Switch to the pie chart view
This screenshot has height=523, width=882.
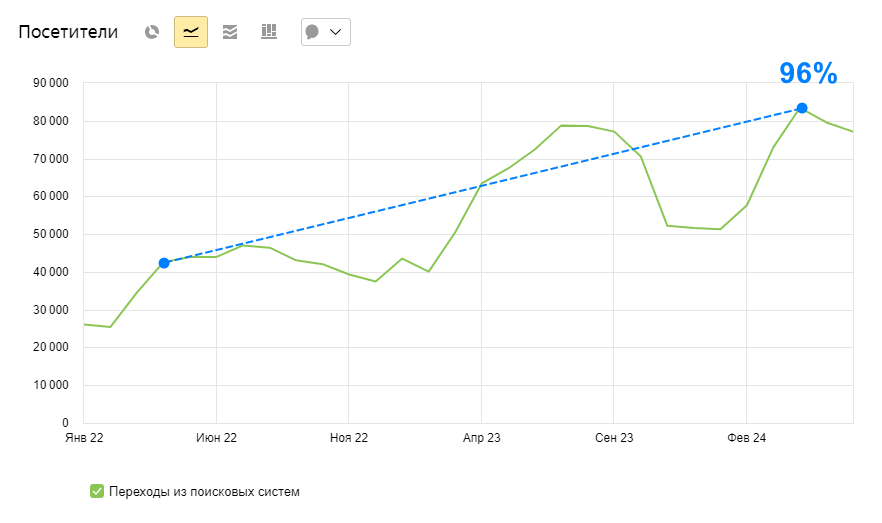pos(152,32)
